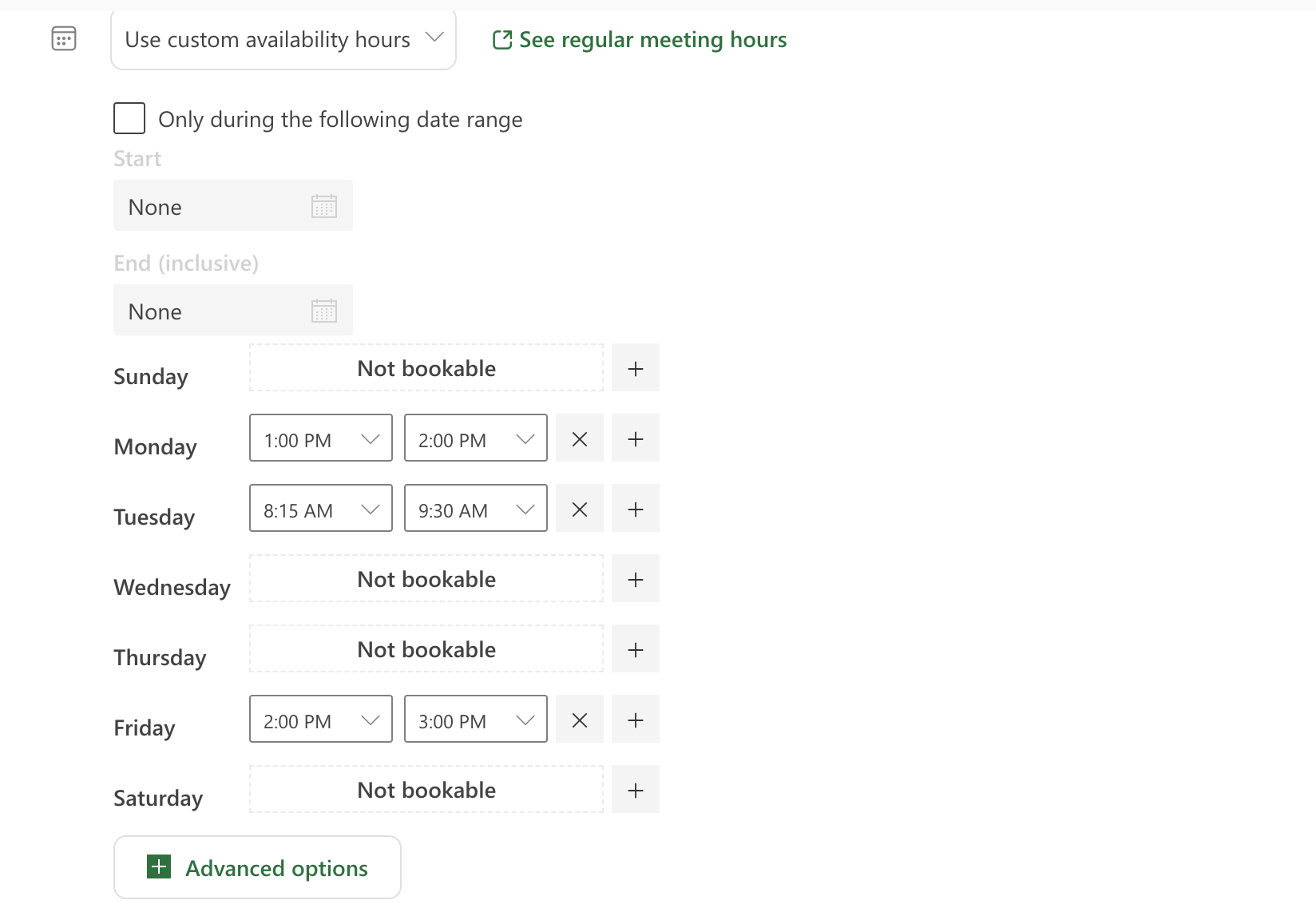Remove Monday's 1:00 PM time slot
The height and width of the screenshot is (912, 1316).
coord(580,438)
